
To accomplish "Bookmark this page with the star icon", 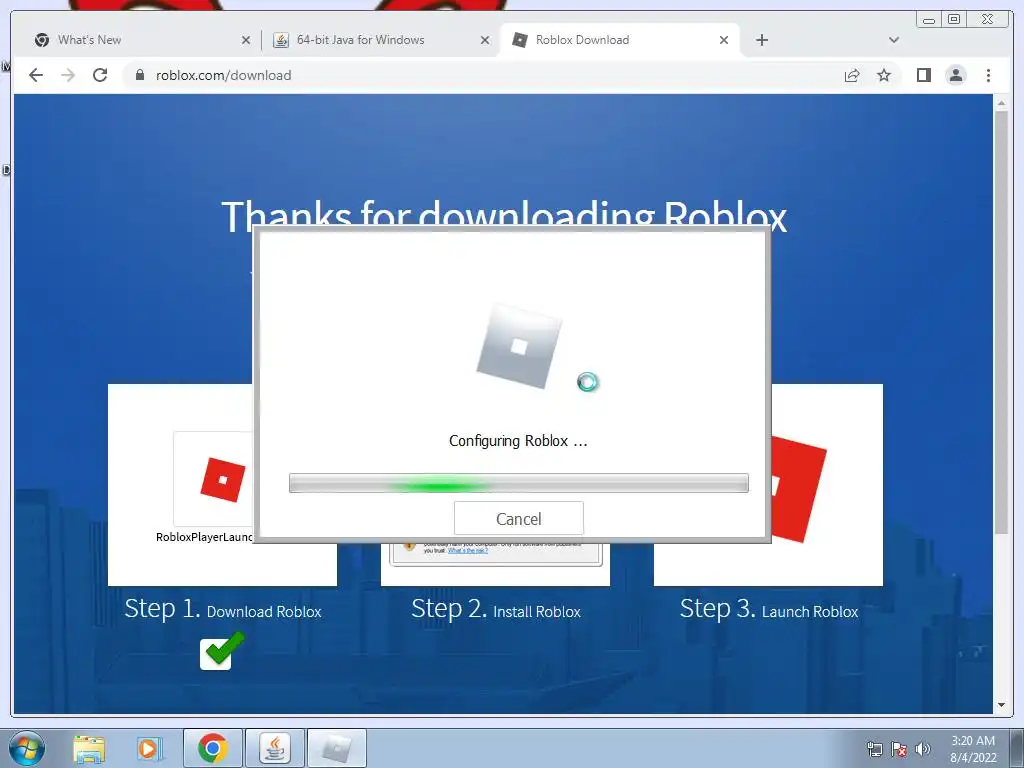I will pos(884,75).
